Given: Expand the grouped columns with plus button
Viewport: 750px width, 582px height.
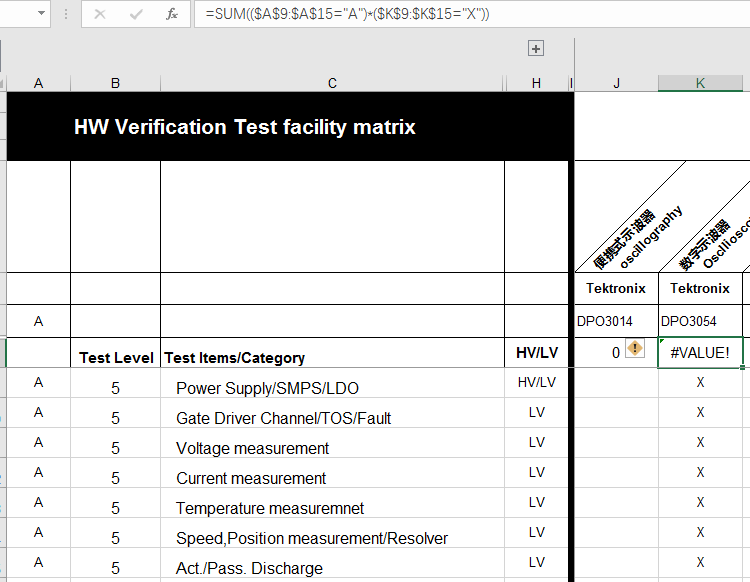Looking at the screenshot, I should click(536, 48).
